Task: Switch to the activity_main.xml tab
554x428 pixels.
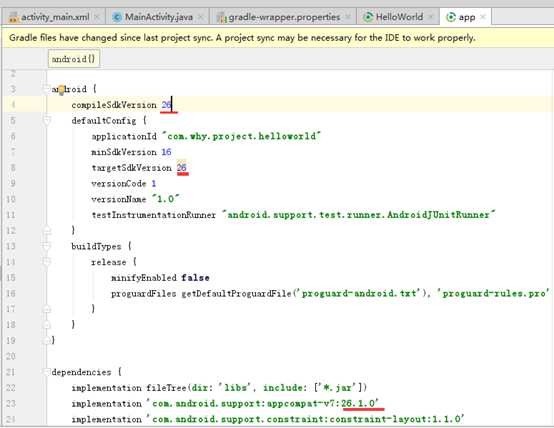Action: pyautogui.click(x=53, y=17)
